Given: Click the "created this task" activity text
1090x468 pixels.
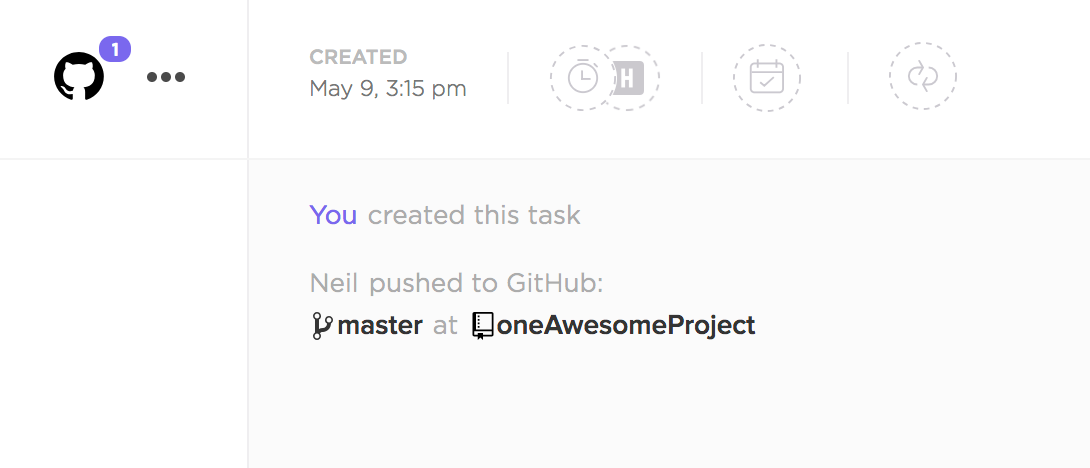Looking at the screenshot, I should 474,215.
